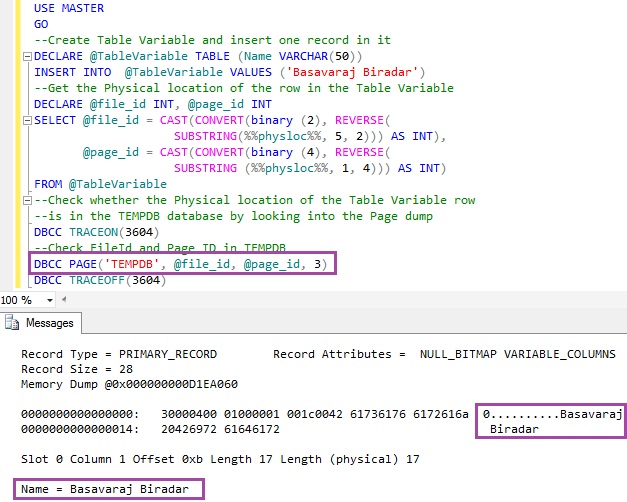
Task: Click the DBCC TRACEOFF(3604) line
Action: pyautogui.click(x=100, y=280)
